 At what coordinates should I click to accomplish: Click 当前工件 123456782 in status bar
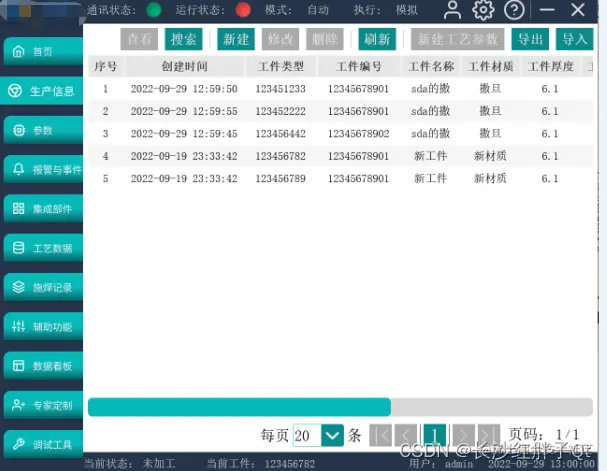tap(290, 464)
